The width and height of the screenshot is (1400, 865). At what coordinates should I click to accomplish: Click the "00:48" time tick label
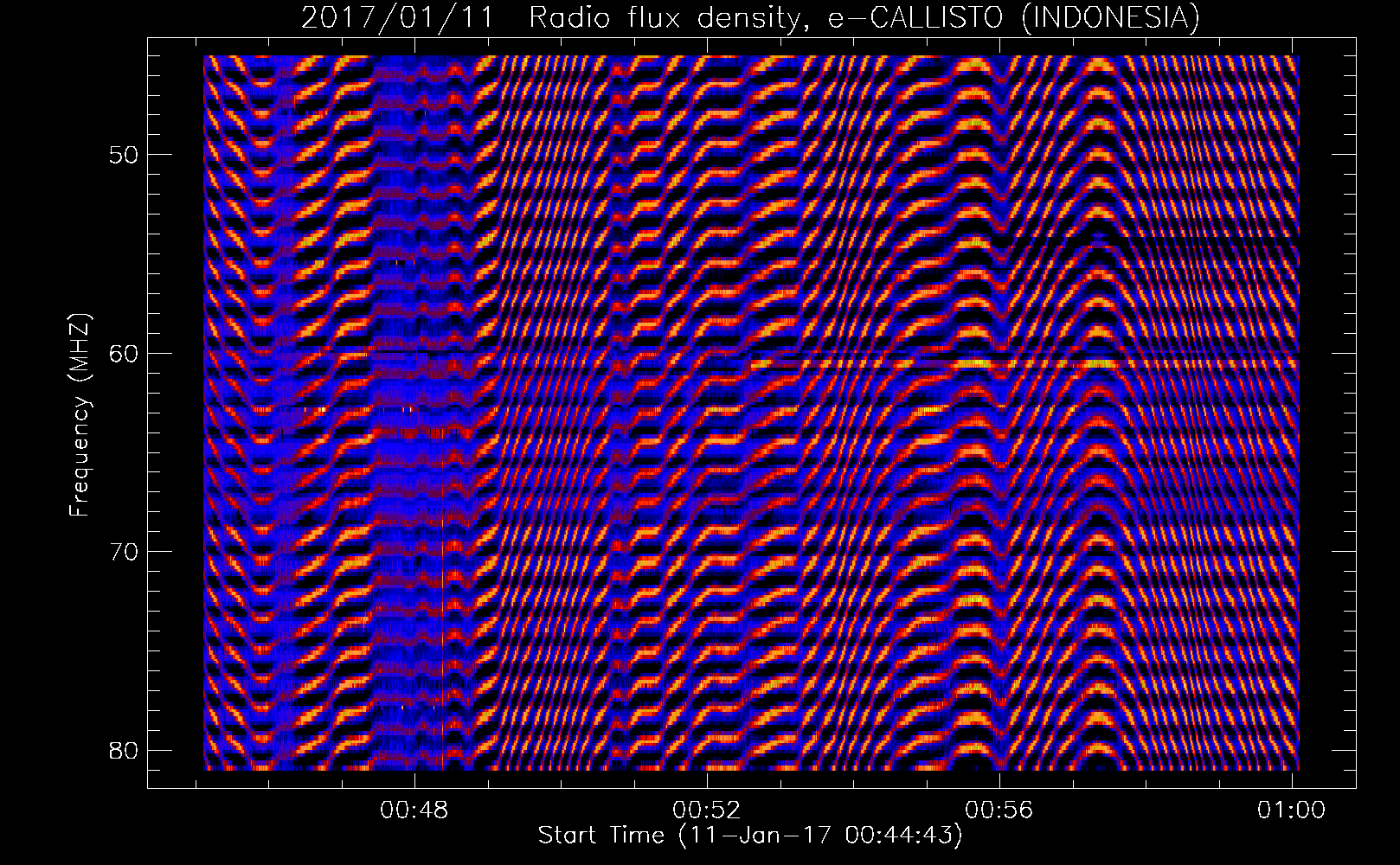pos(414,811)
